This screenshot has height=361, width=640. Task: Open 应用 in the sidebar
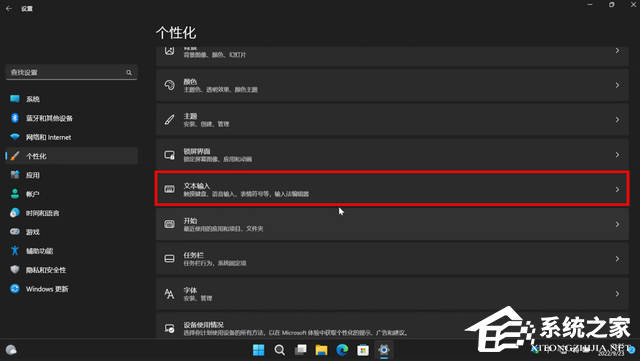[71, 175]
